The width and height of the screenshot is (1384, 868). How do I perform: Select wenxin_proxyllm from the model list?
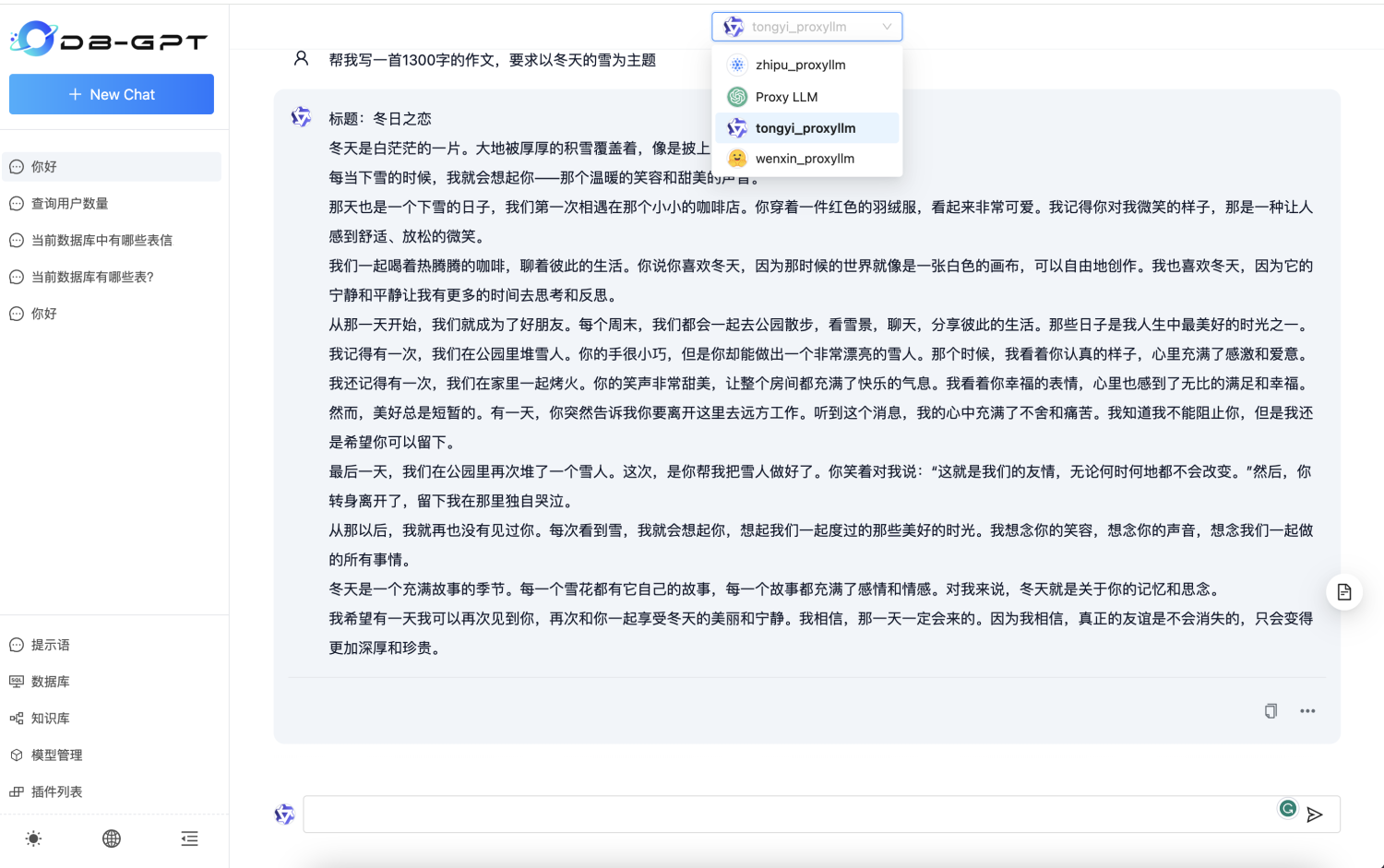(805, 158)
